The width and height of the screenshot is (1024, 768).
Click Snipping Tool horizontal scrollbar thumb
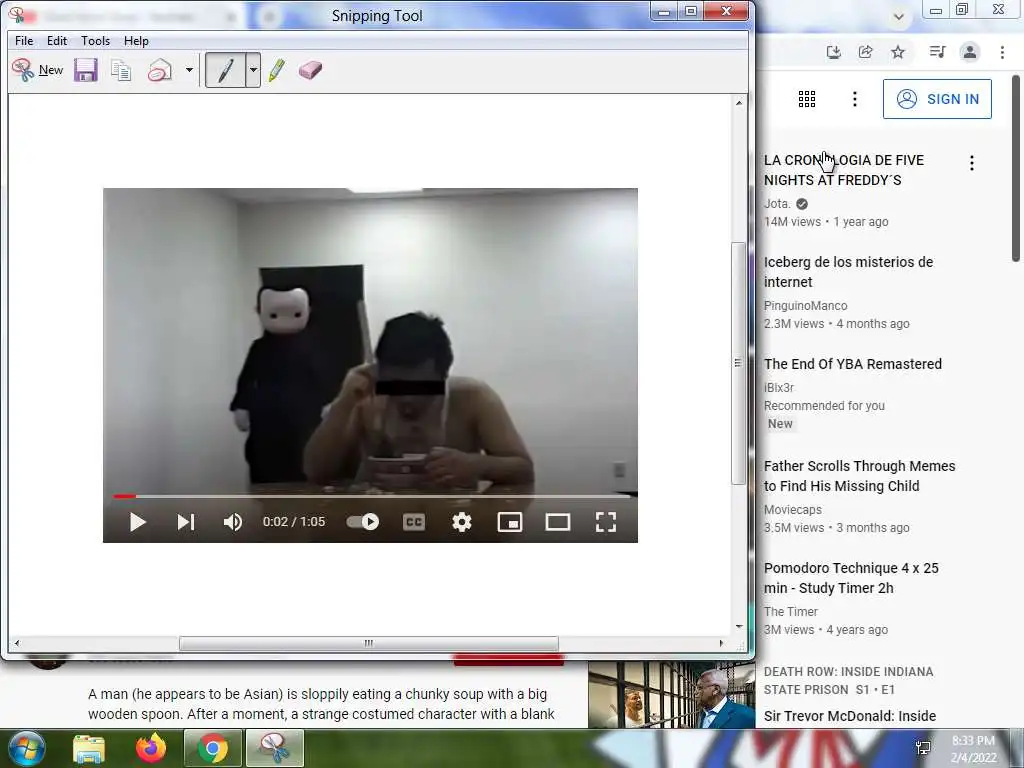(x=369, y=643)
